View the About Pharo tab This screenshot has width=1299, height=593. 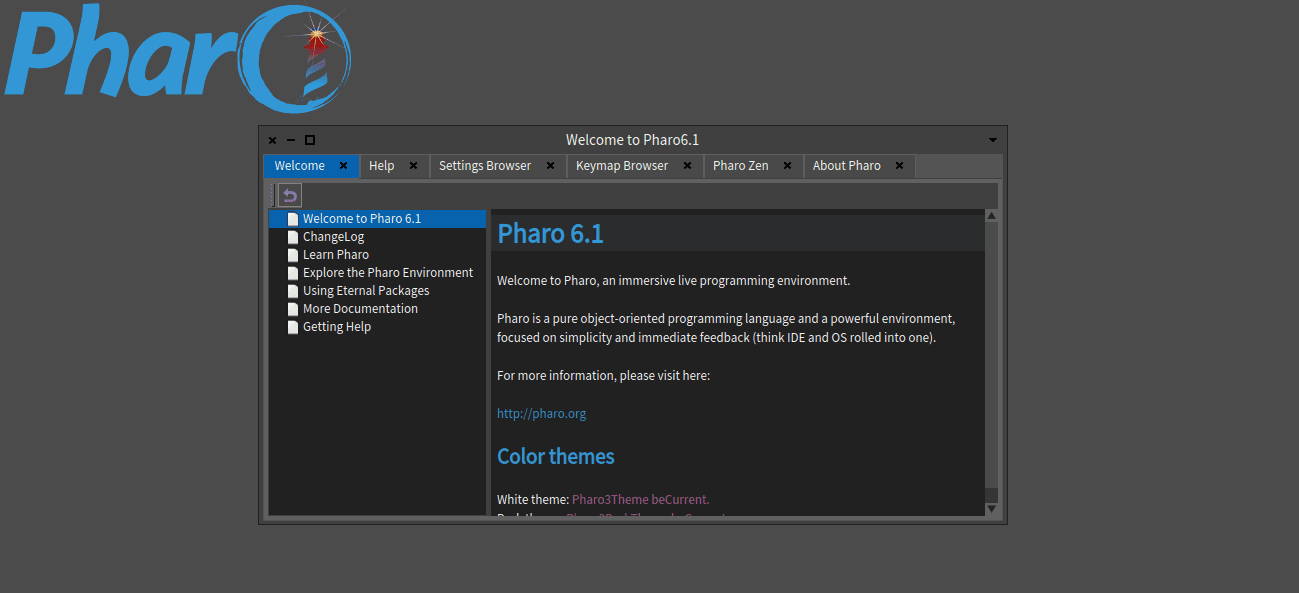846,166
